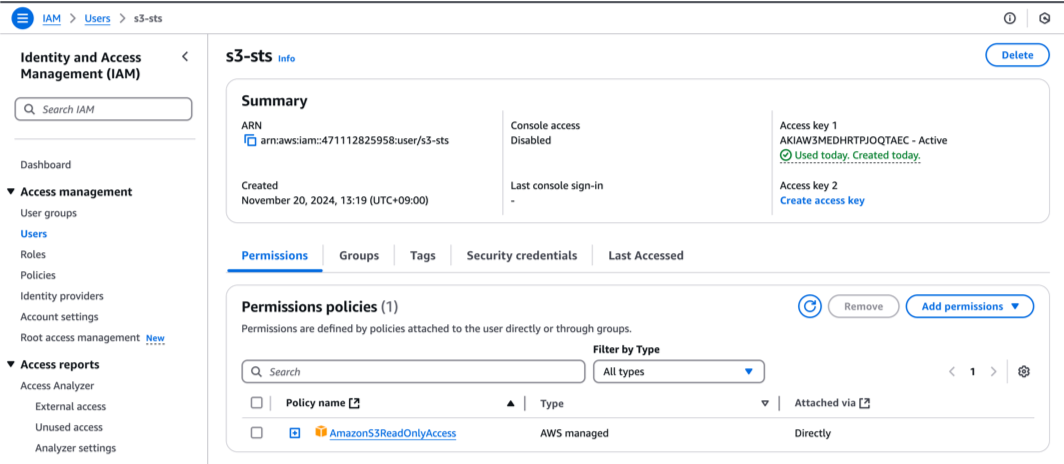Refresh the permissions policies list
Image resolution: width=1064 pixels, height=464 pixels.
click(809, 307)
